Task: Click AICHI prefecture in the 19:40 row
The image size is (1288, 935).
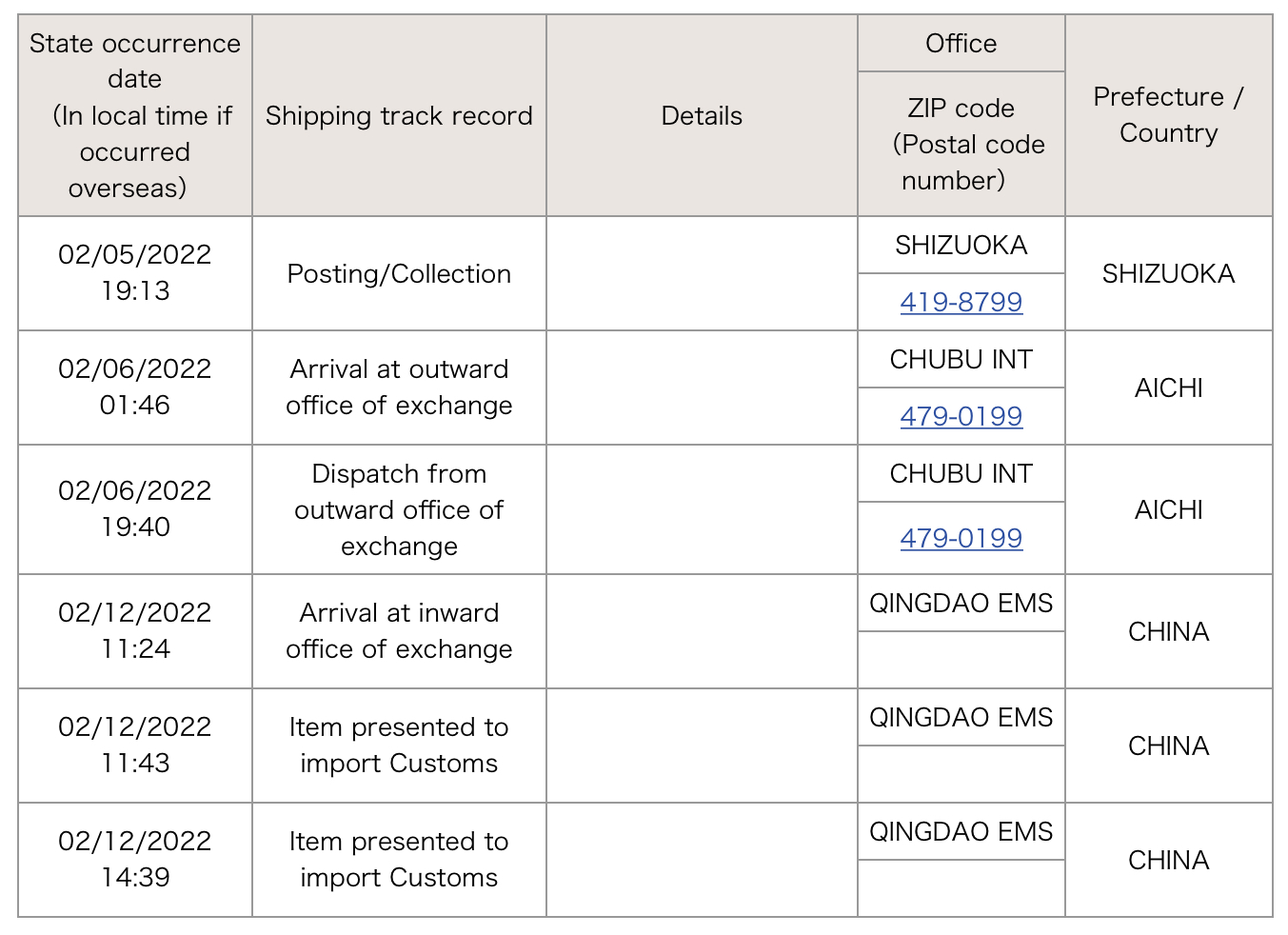Action: pyautogui.click(x=1168, y=509)
